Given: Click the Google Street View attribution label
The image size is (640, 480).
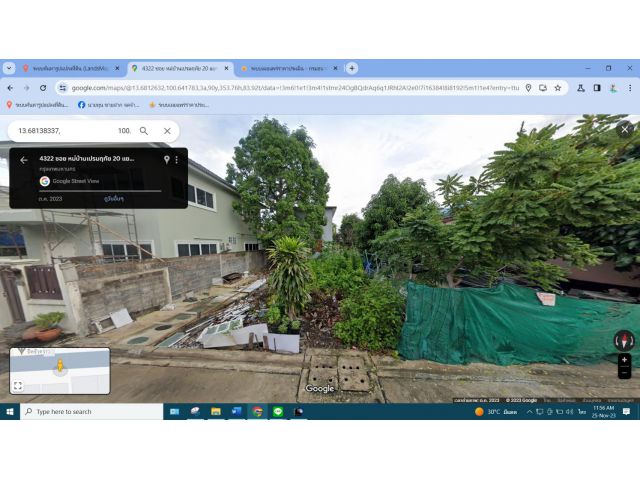Looking at the screenshot, I should coord(76,181).
